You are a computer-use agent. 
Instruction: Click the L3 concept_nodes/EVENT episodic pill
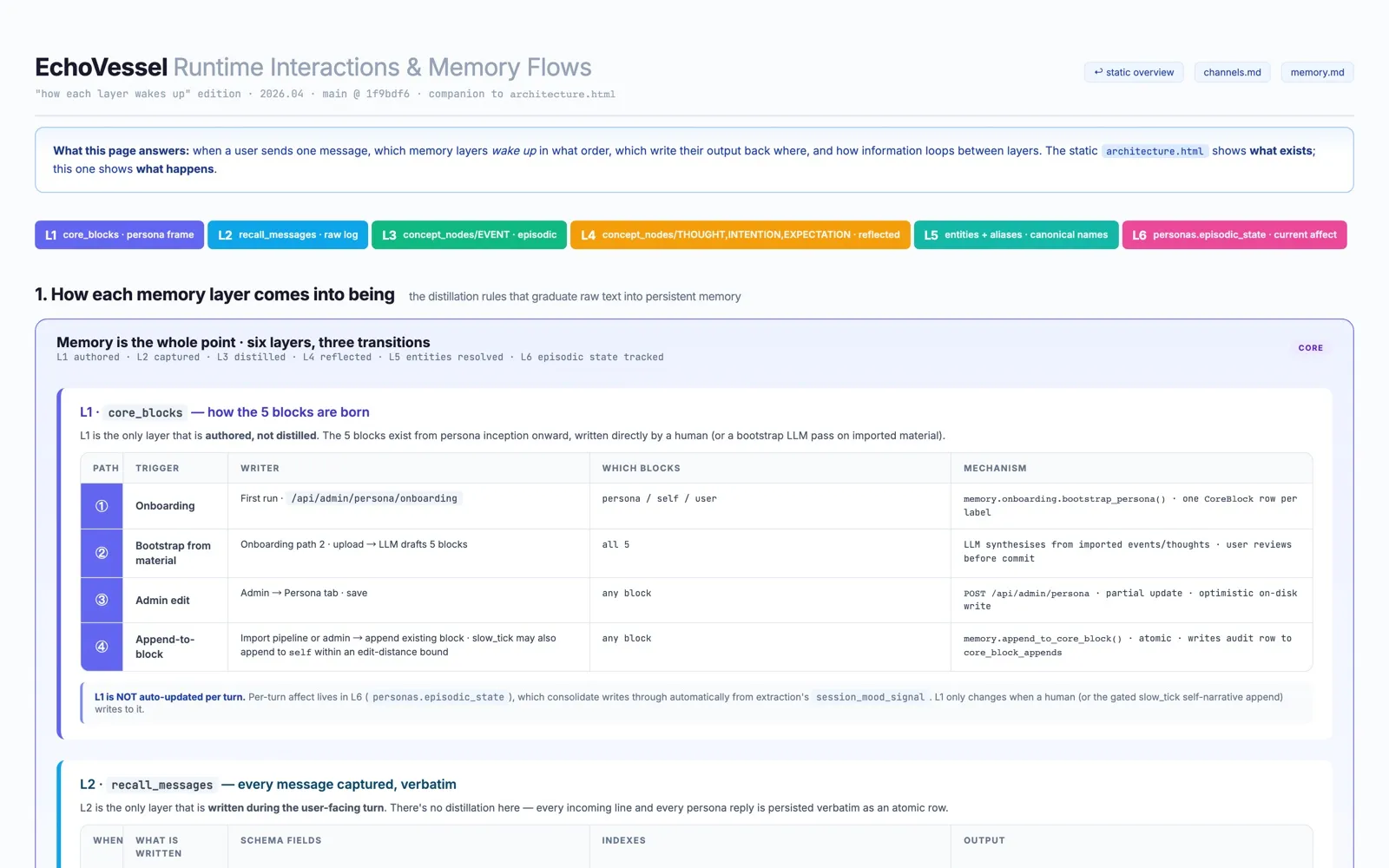coord(469,234)
